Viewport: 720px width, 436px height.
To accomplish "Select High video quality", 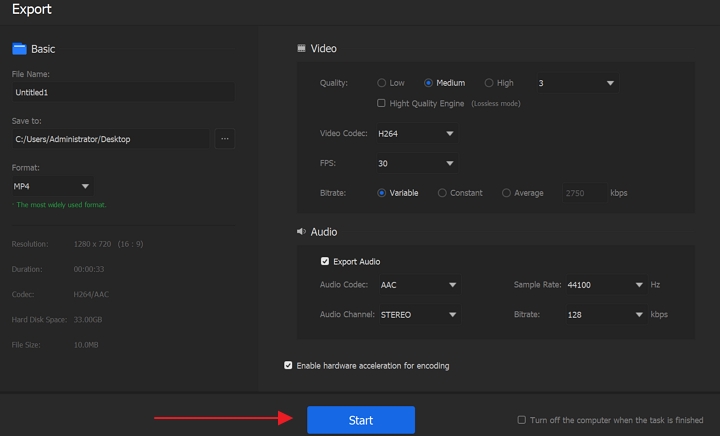I will click(489, 83).
